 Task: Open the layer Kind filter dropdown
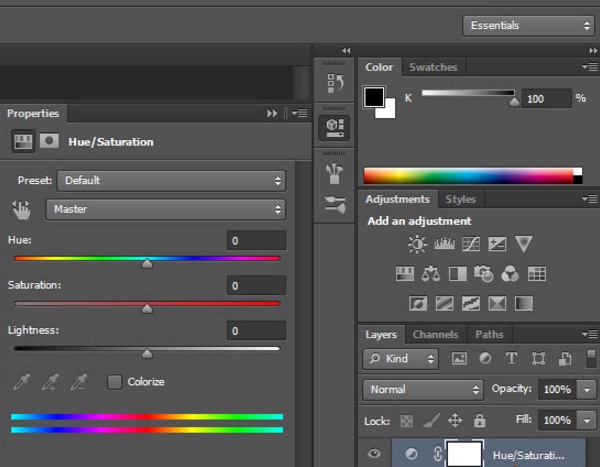[x=400, y=359]
